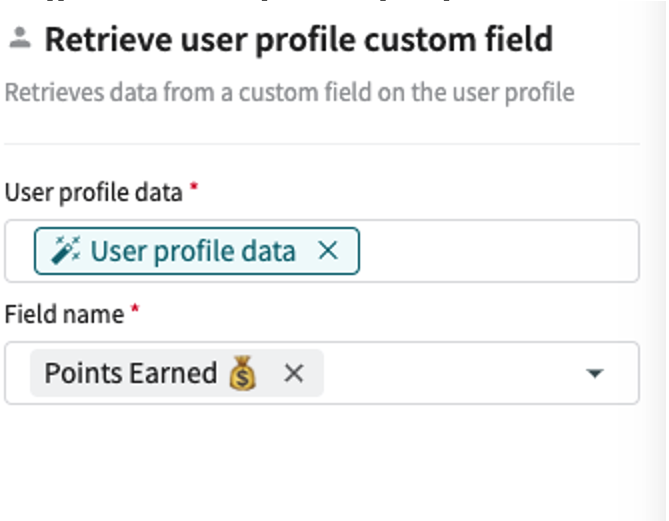The image size is (669, 521).
Task: Select the 'User profile data' chip text
Action: click(193, 251)
